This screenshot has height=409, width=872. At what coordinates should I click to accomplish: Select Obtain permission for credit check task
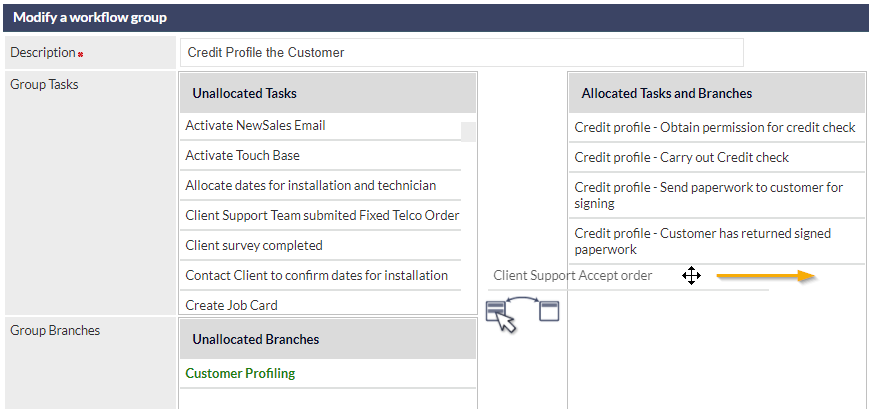click(717, 127)
